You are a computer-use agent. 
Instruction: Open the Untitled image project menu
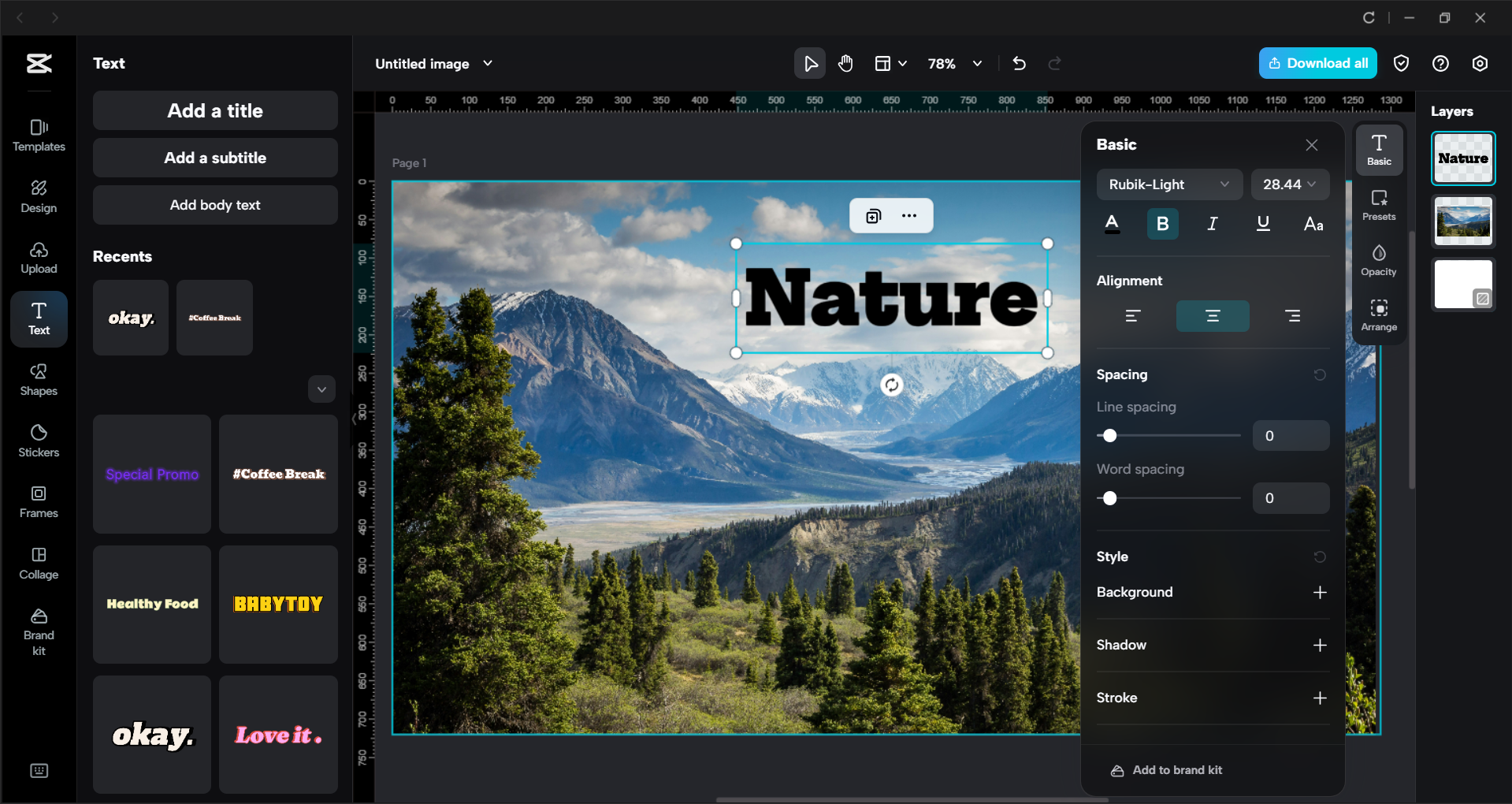click(433, 63)
